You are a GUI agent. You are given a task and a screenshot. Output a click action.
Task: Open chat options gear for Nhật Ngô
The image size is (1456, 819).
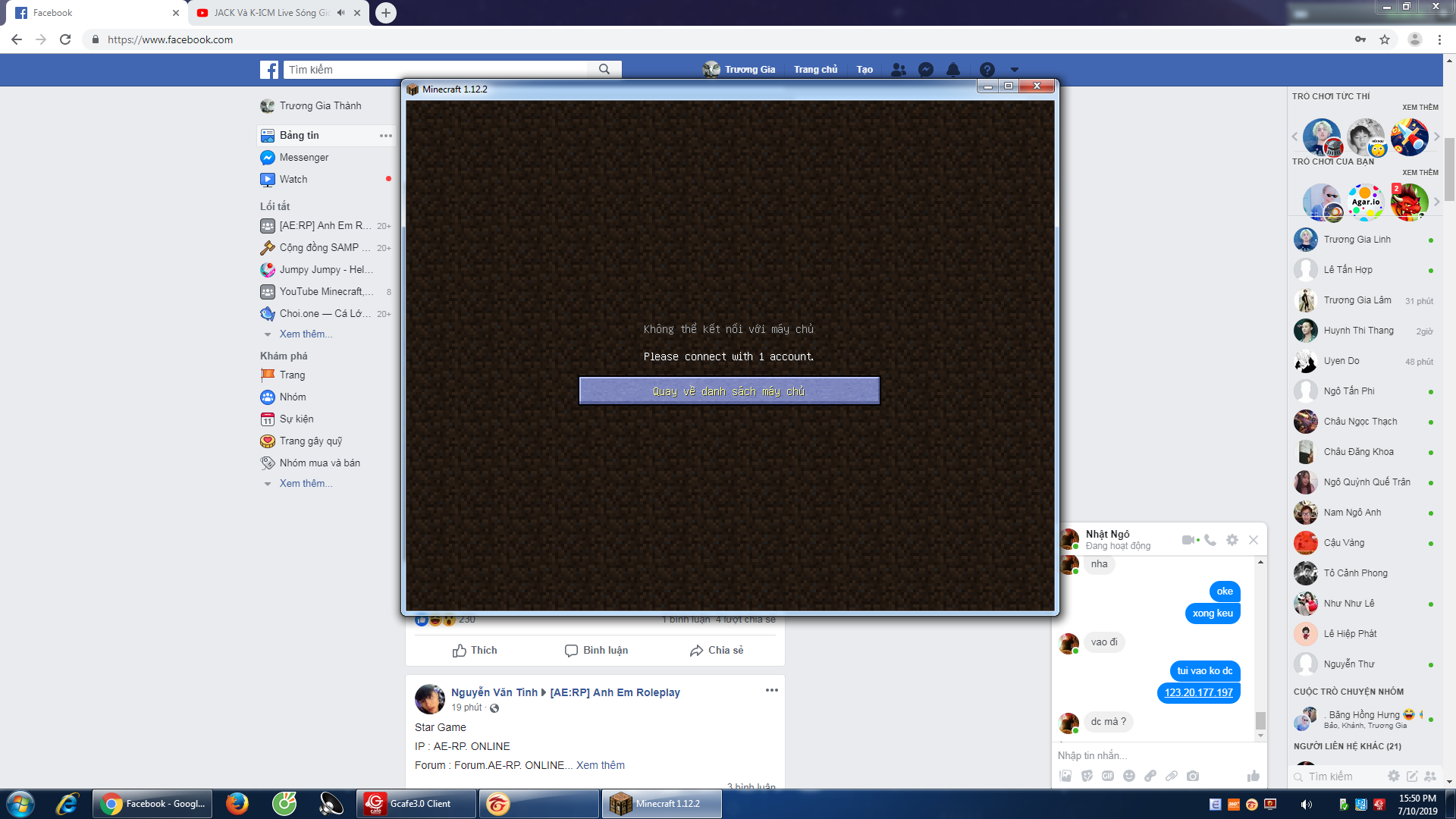click(x=1232, y=540)
